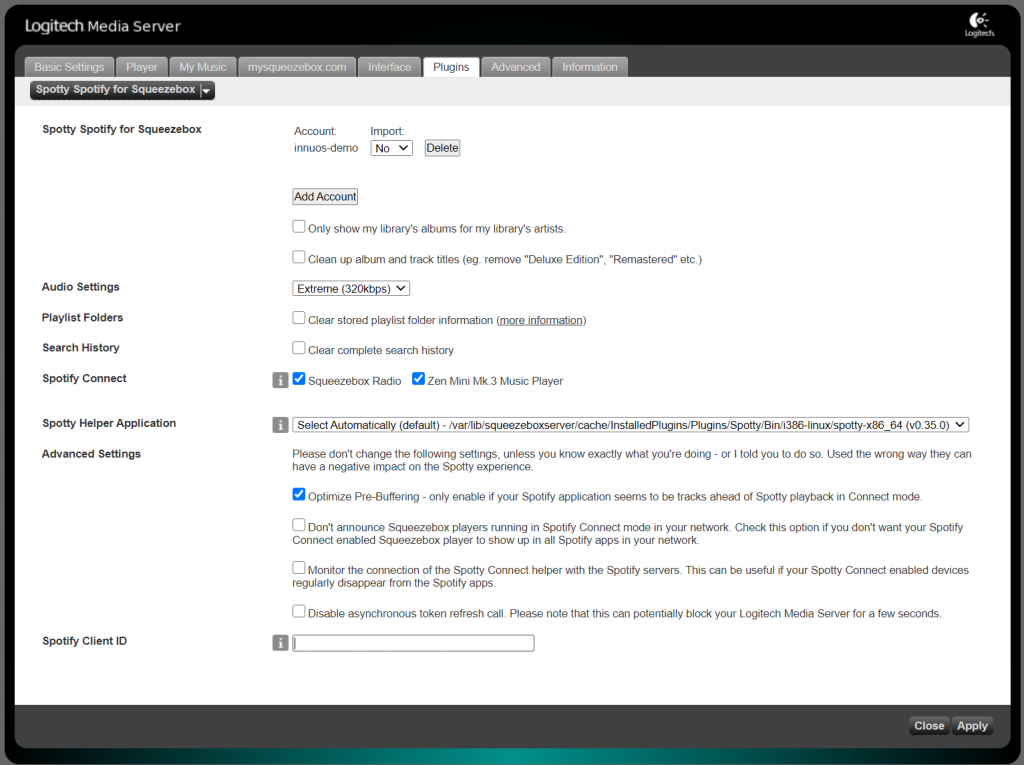
Task: Click the Logitech logo icon
Action: (979, 25)
